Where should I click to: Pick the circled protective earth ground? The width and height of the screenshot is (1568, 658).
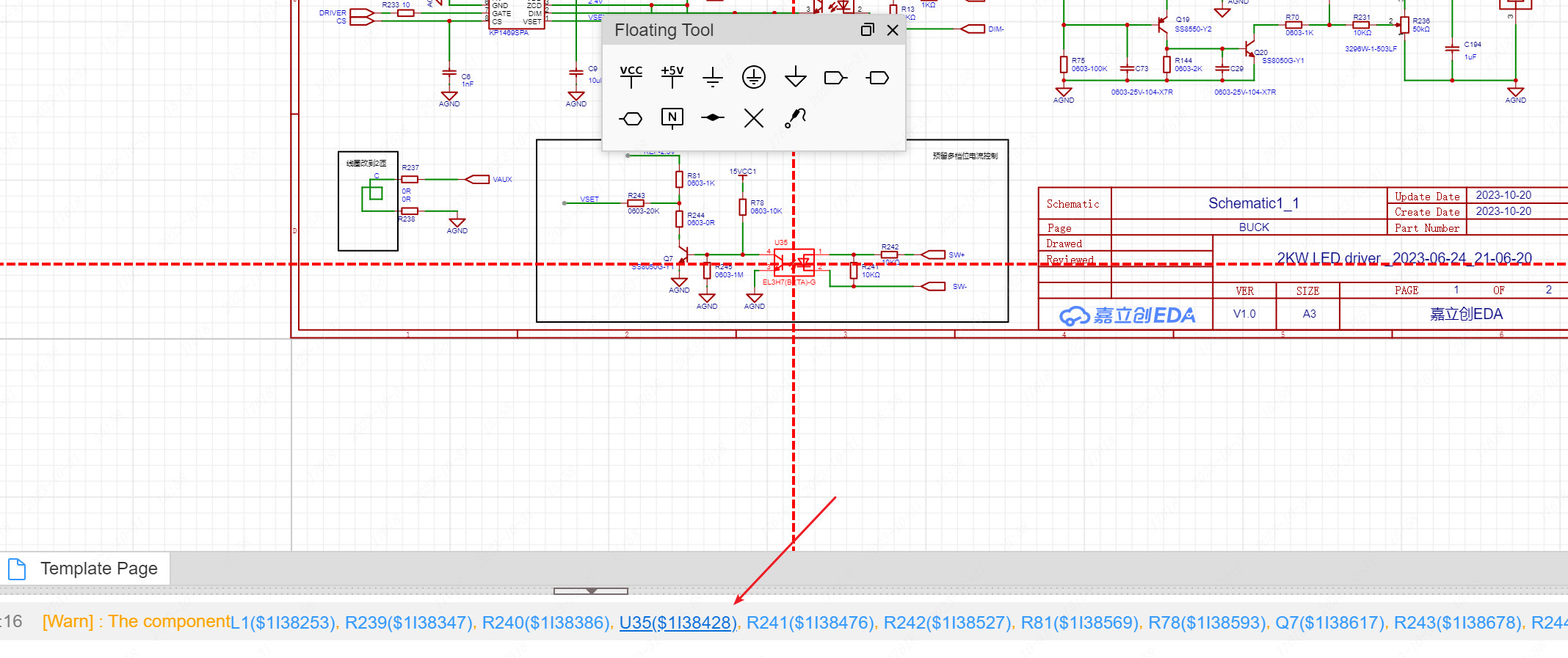point(753,77)
